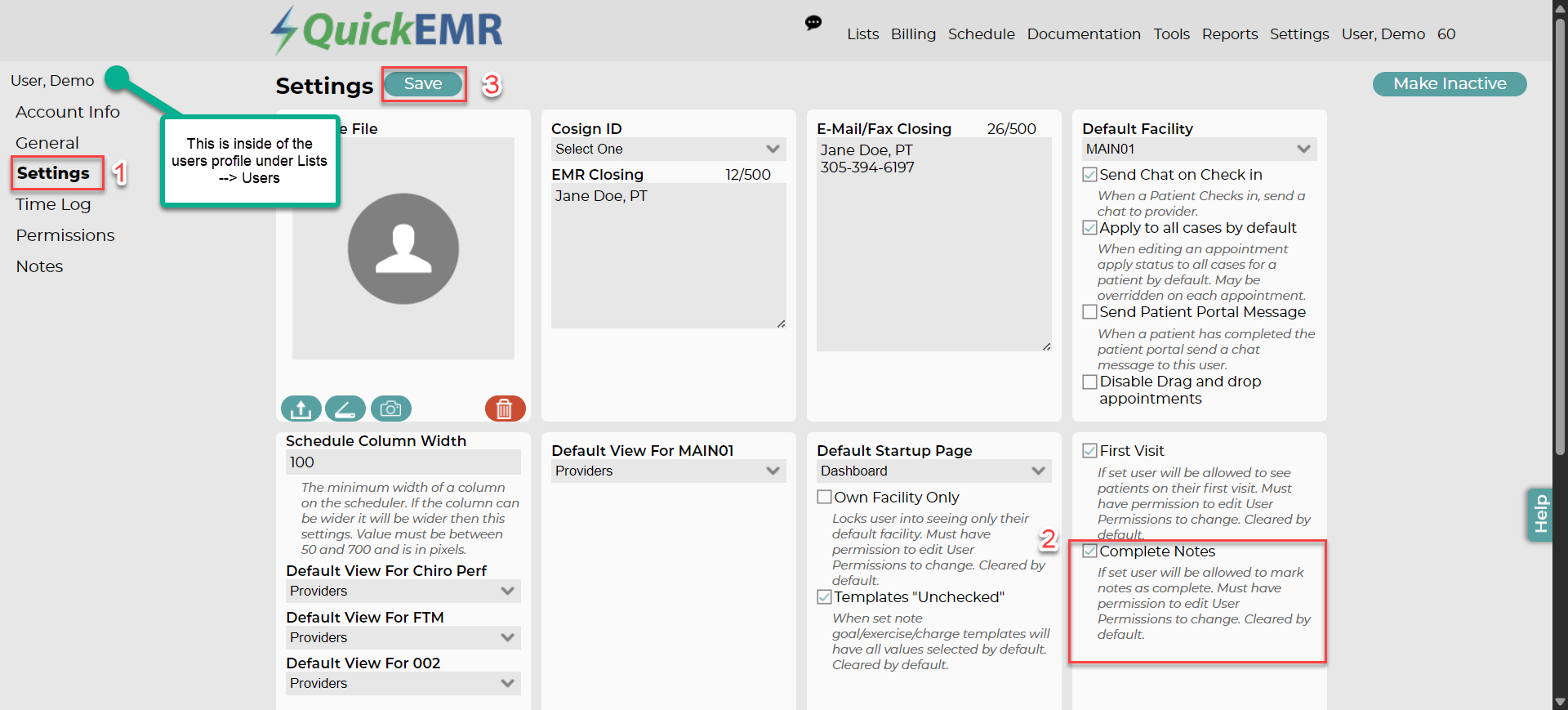This screenshot has height=710, width=1568.
Task: Toggle Send Chat on Check in checkbox
Action: coord(1089,175)
